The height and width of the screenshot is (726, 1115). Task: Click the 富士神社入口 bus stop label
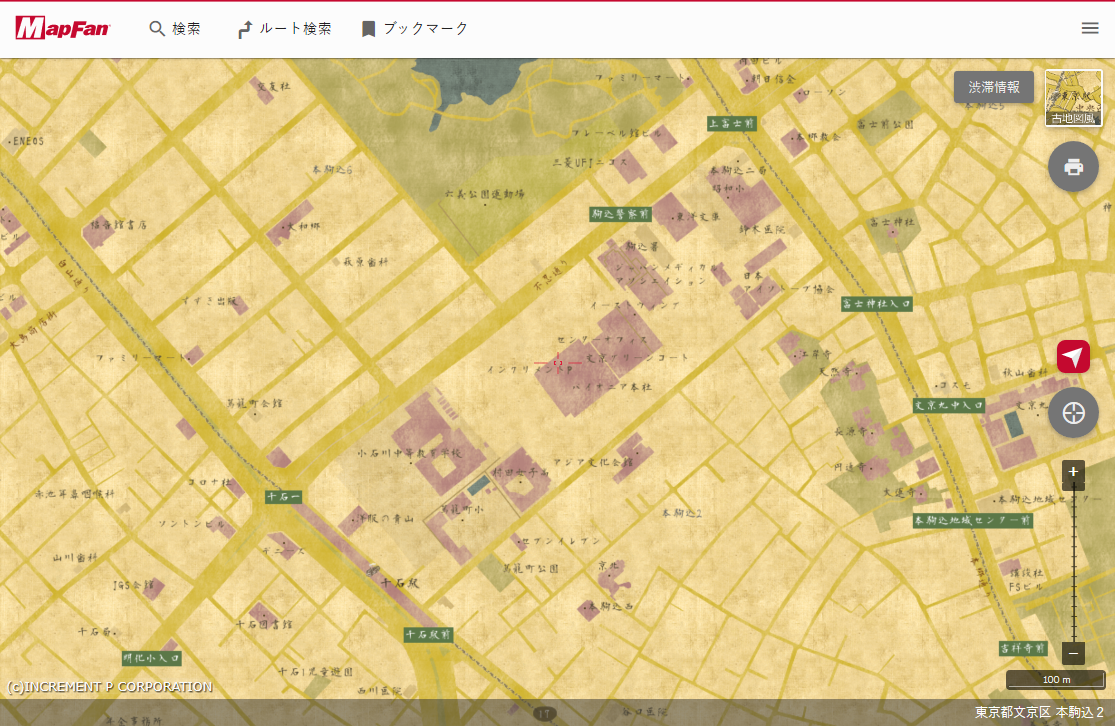pos(876,304)
